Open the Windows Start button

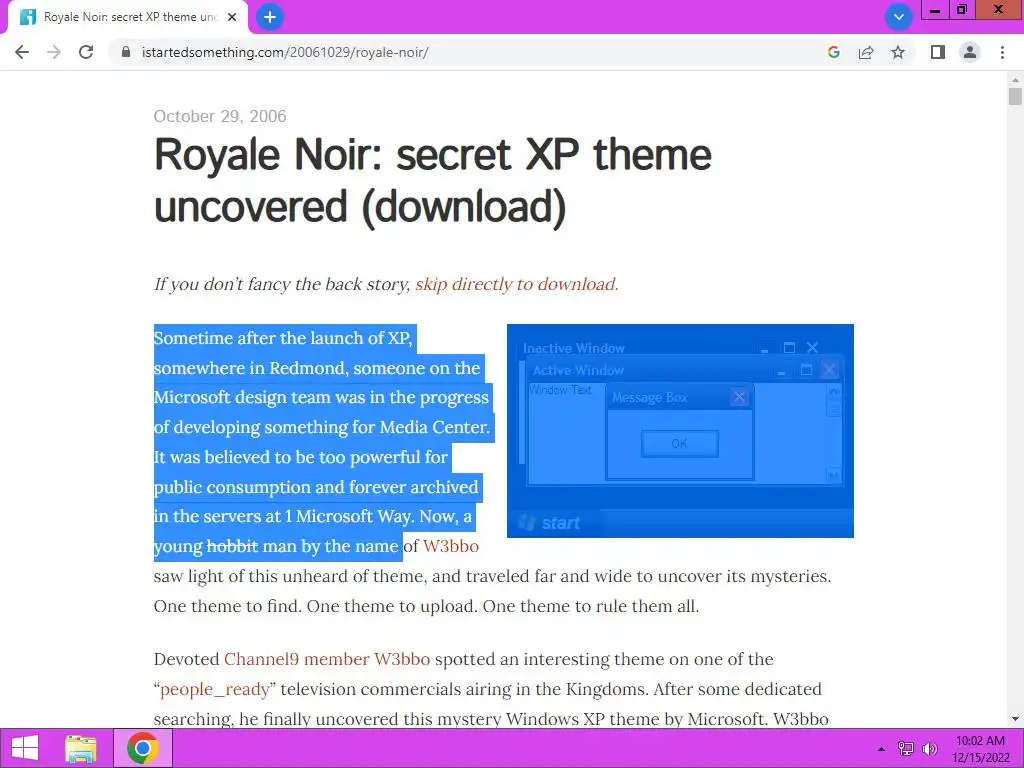(x=25, y=748)
